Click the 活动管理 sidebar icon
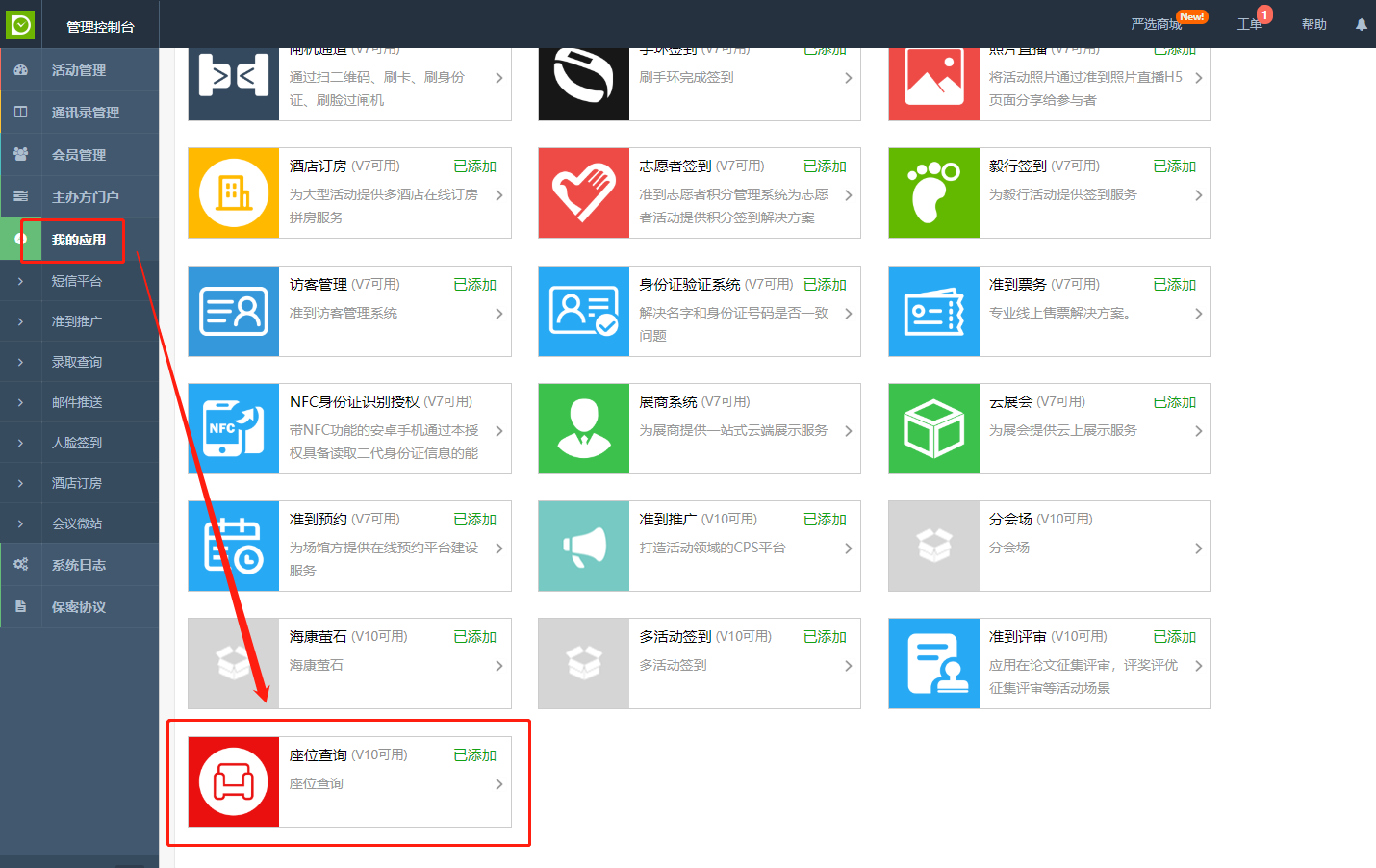Screen dimensions: 1376x868 tap(21, 70)
